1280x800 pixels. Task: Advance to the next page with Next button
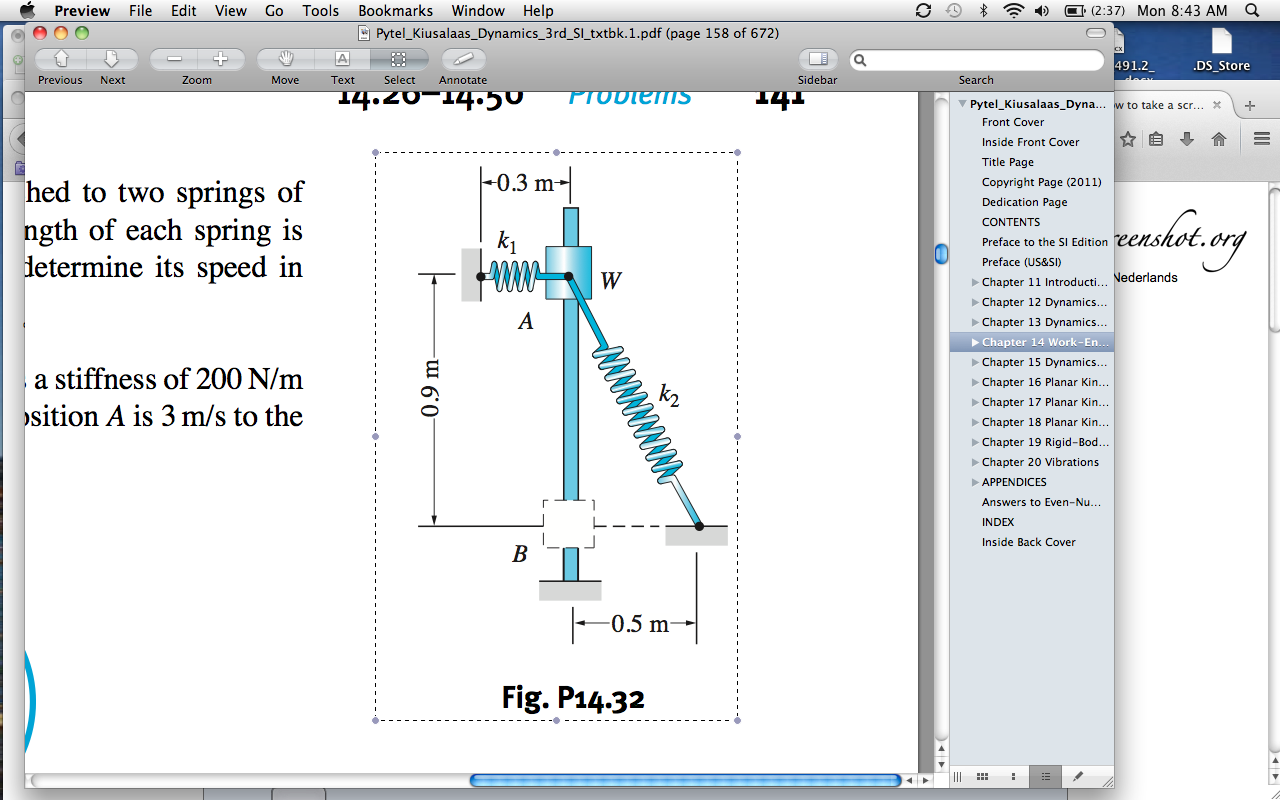point(112,59)
